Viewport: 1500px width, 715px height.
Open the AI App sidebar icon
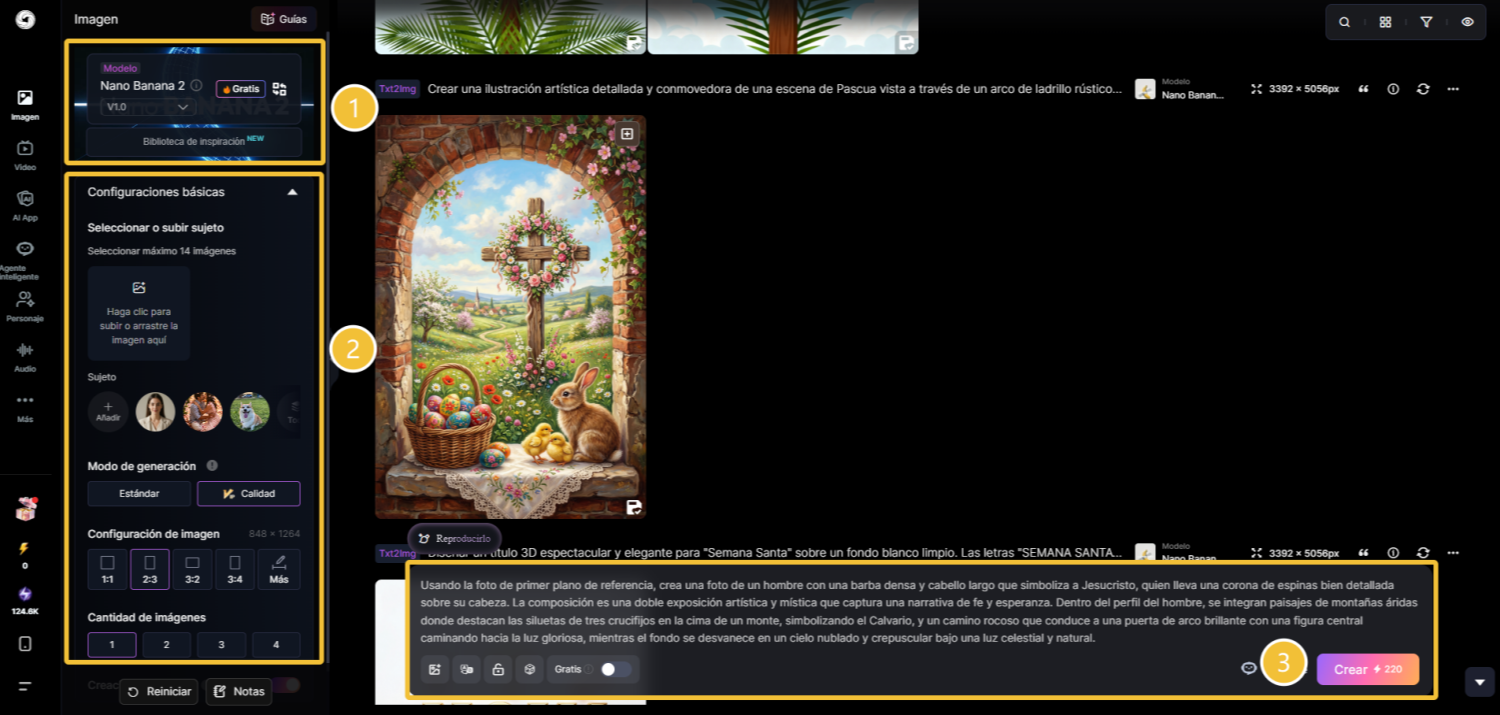25,203
